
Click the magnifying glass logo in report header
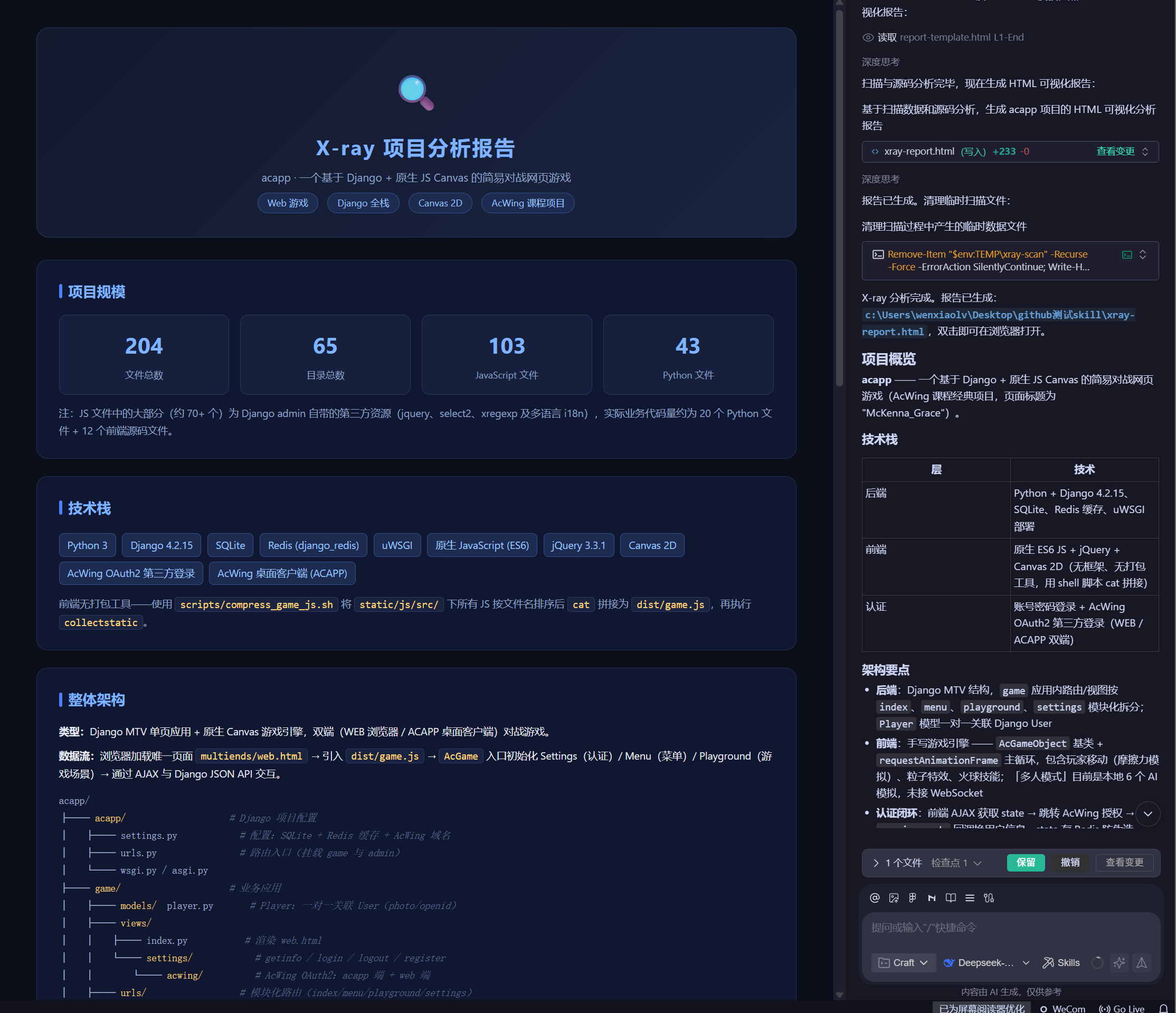point(416,92)
